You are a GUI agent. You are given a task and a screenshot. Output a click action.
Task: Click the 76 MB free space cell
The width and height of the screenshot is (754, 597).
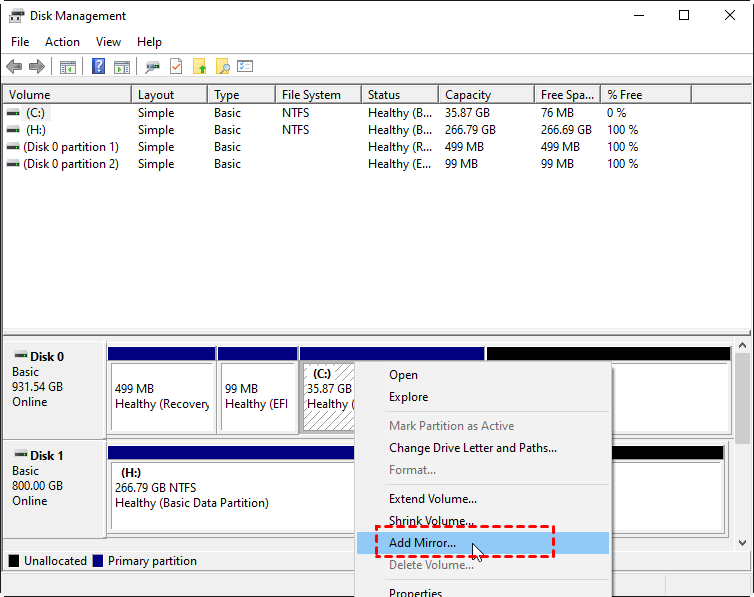[557, 113]
